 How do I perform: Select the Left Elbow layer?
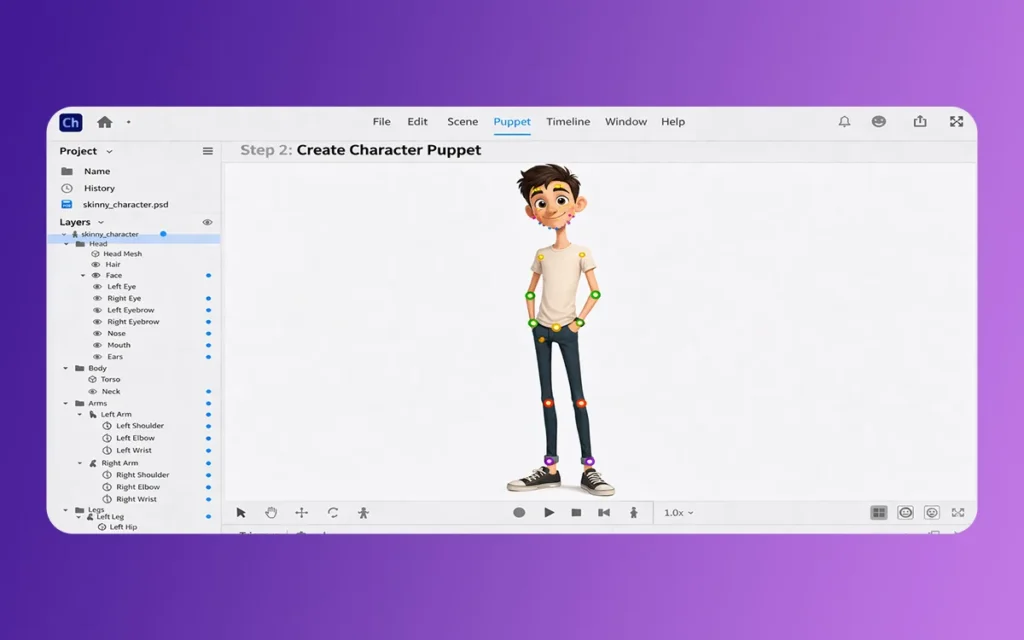point(135,438)
